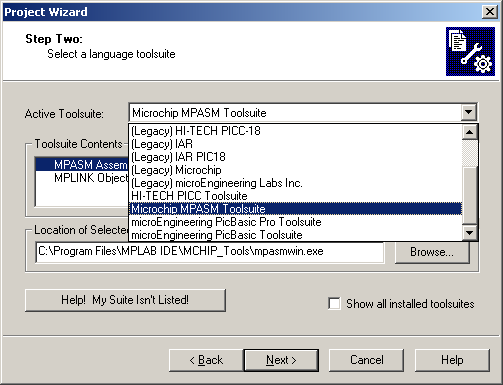Click the dropdown list scroll up arrow
Viewport: 503px width, 385px height.
click(x=470, y=132)
